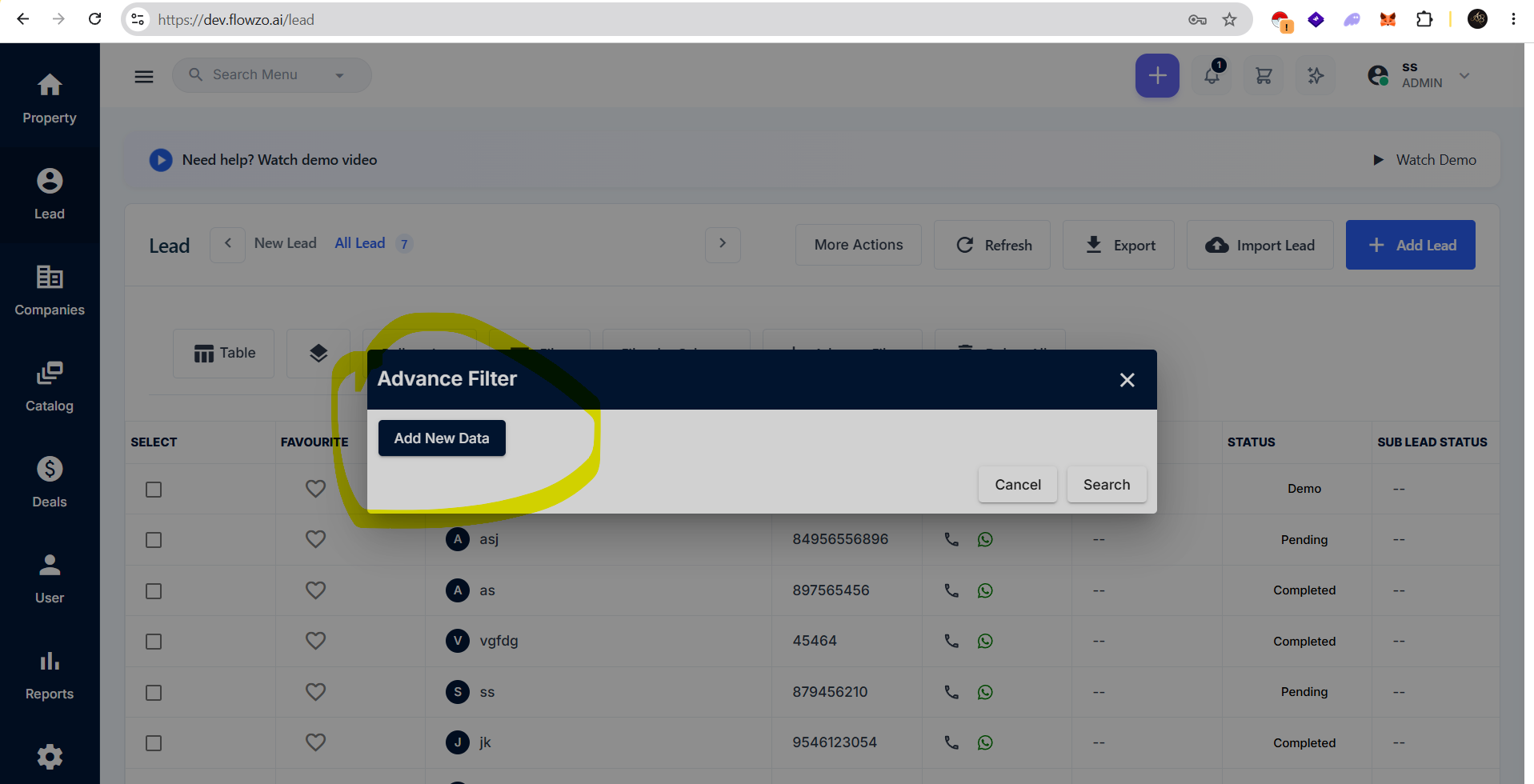Cancel the Advance Filter dialog
The height and width of the screenshot is (784, 1534).
pyautogui.click(x=1018, y=485)
